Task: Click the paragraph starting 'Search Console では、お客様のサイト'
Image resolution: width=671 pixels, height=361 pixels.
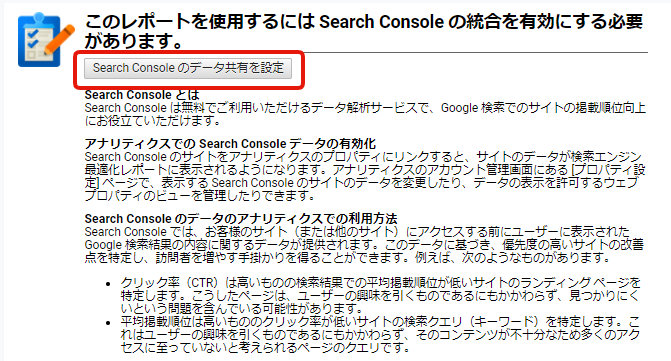Action: coord(364,245)
